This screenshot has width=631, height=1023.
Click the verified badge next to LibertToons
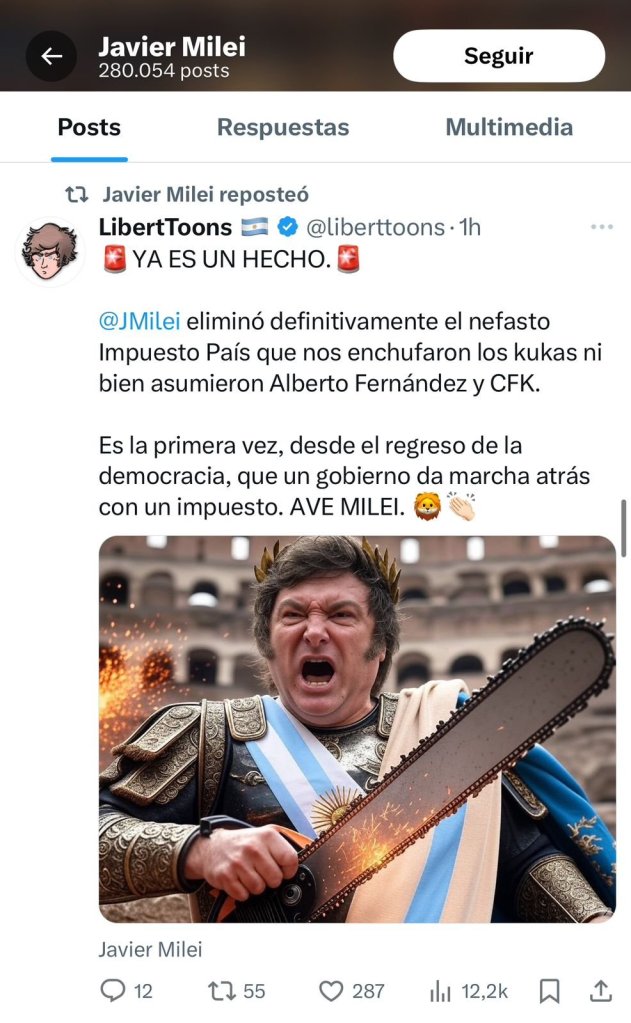tap(288, 227)
